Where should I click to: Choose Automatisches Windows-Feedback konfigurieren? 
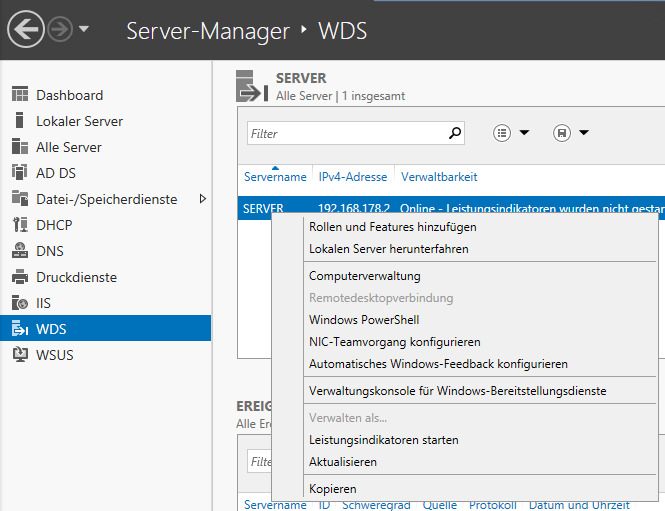tap(438, 364)
